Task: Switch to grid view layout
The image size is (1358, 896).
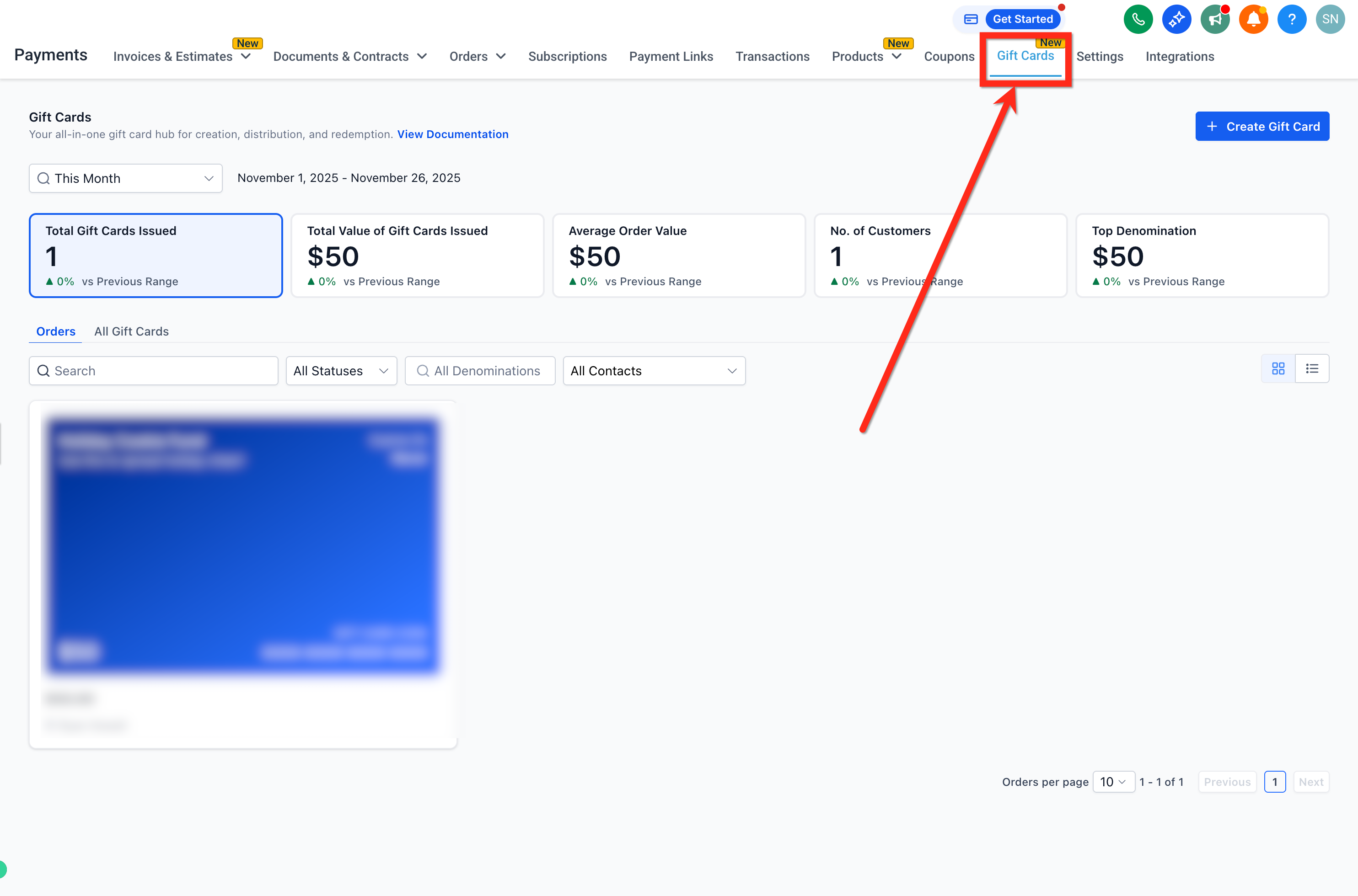Action: point(1278,368)
